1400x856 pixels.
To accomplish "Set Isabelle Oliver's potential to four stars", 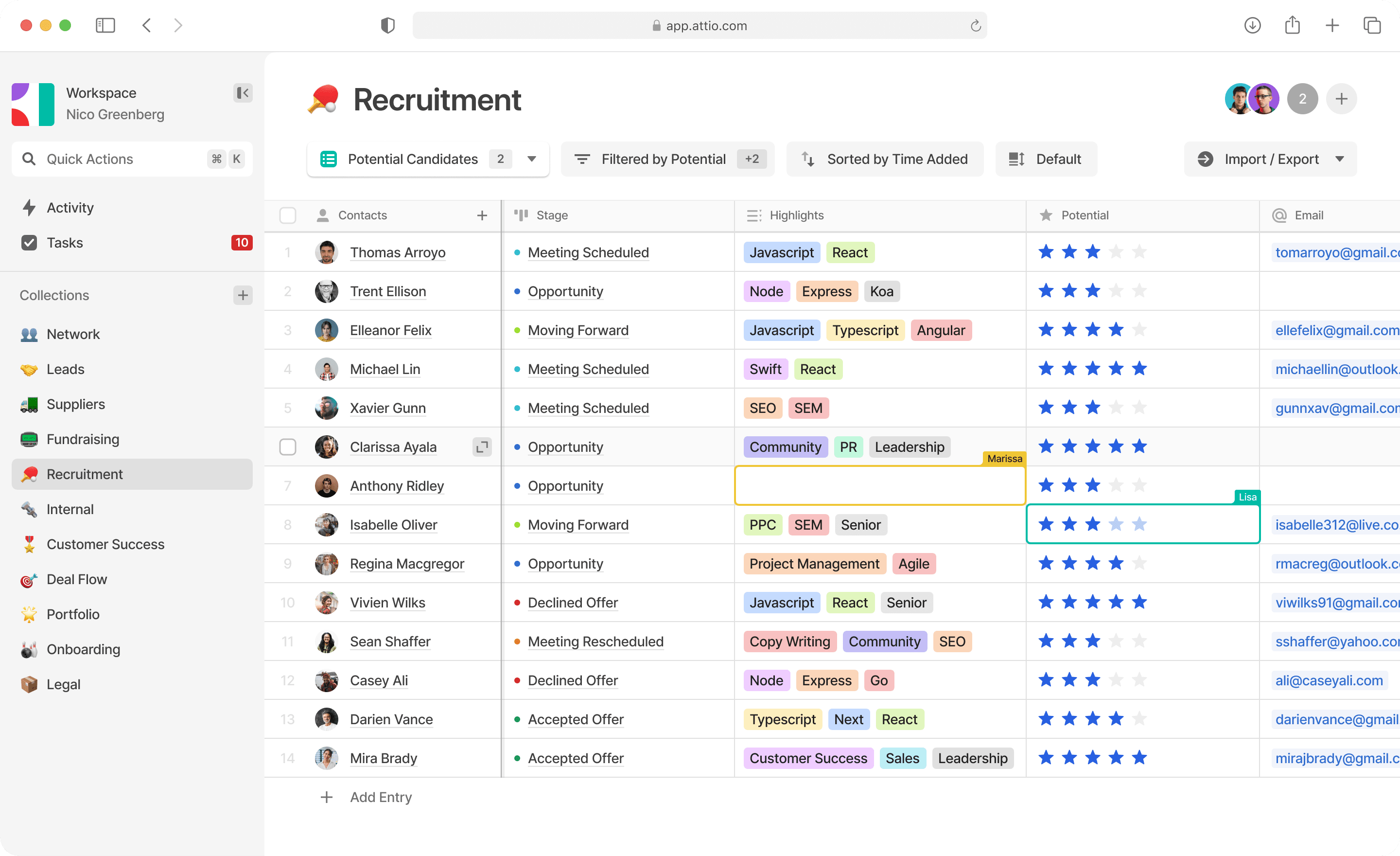I will point(1115,524).
